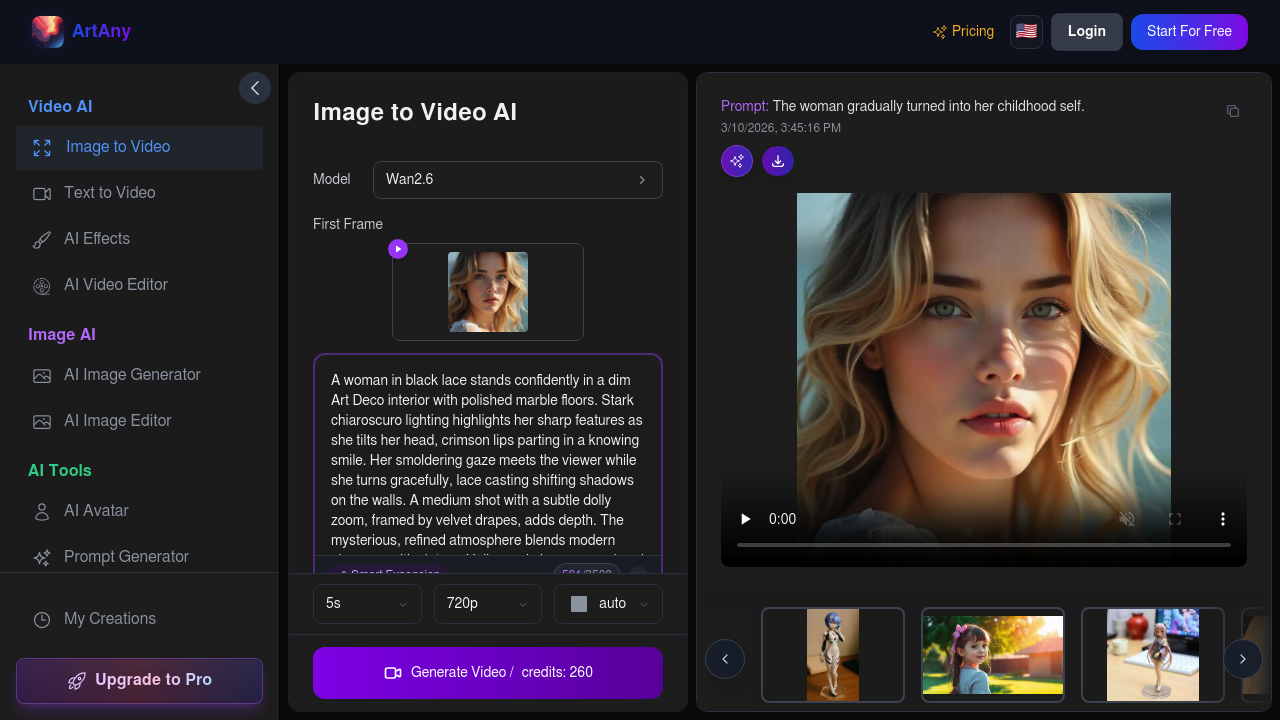Viewport: 1280px width, 720px height.
Task: Click the Generate Video button
Action: 487,672
